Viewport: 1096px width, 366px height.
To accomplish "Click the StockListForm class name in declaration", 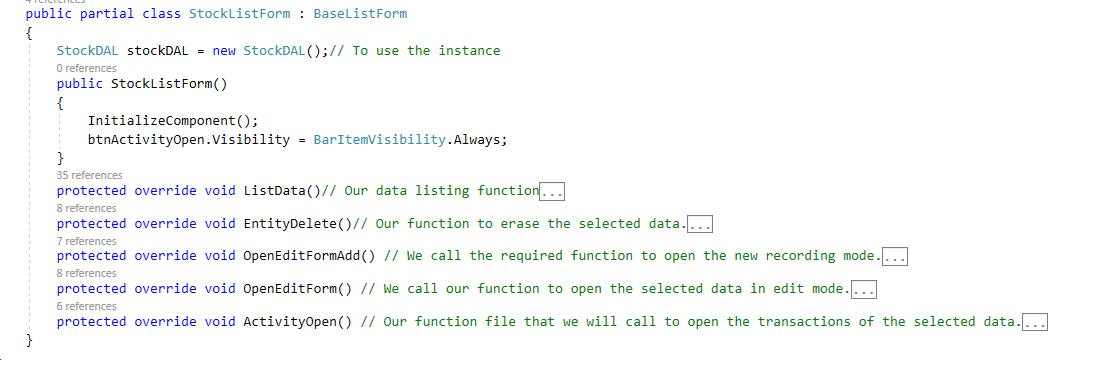I will 239,13.
